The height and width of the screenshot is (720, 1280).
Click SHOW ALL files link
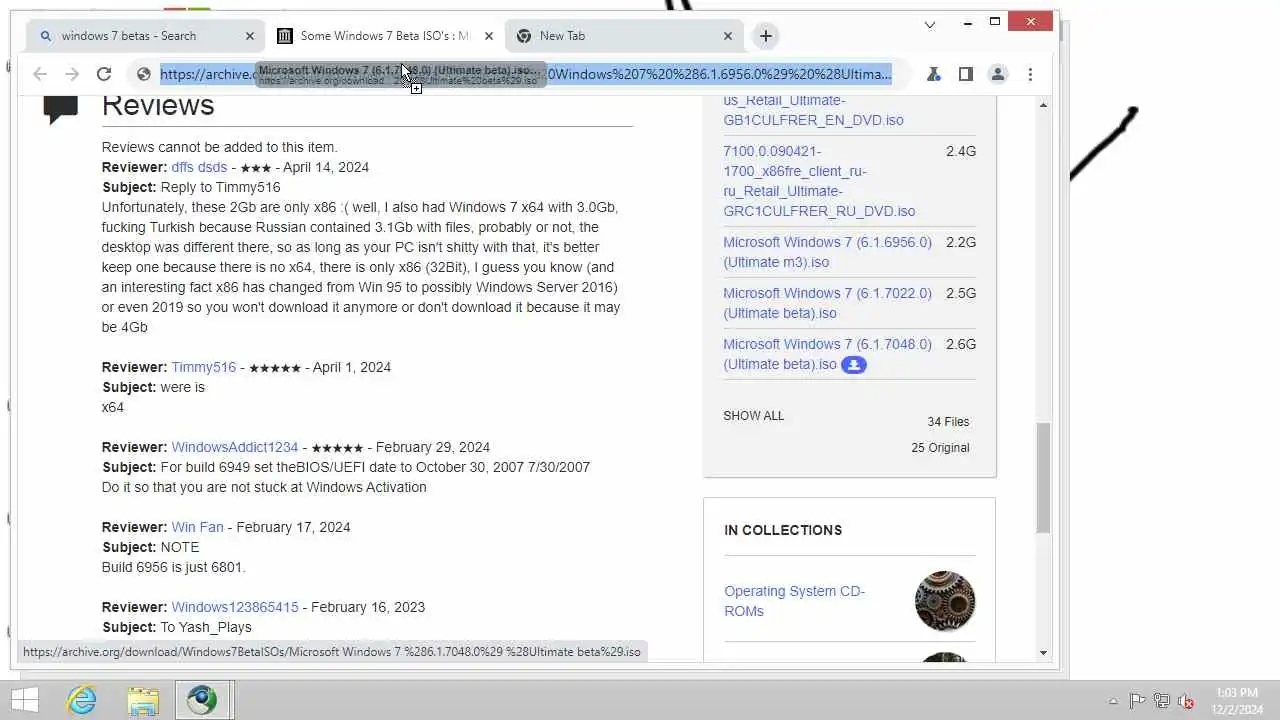coord(753,415)
